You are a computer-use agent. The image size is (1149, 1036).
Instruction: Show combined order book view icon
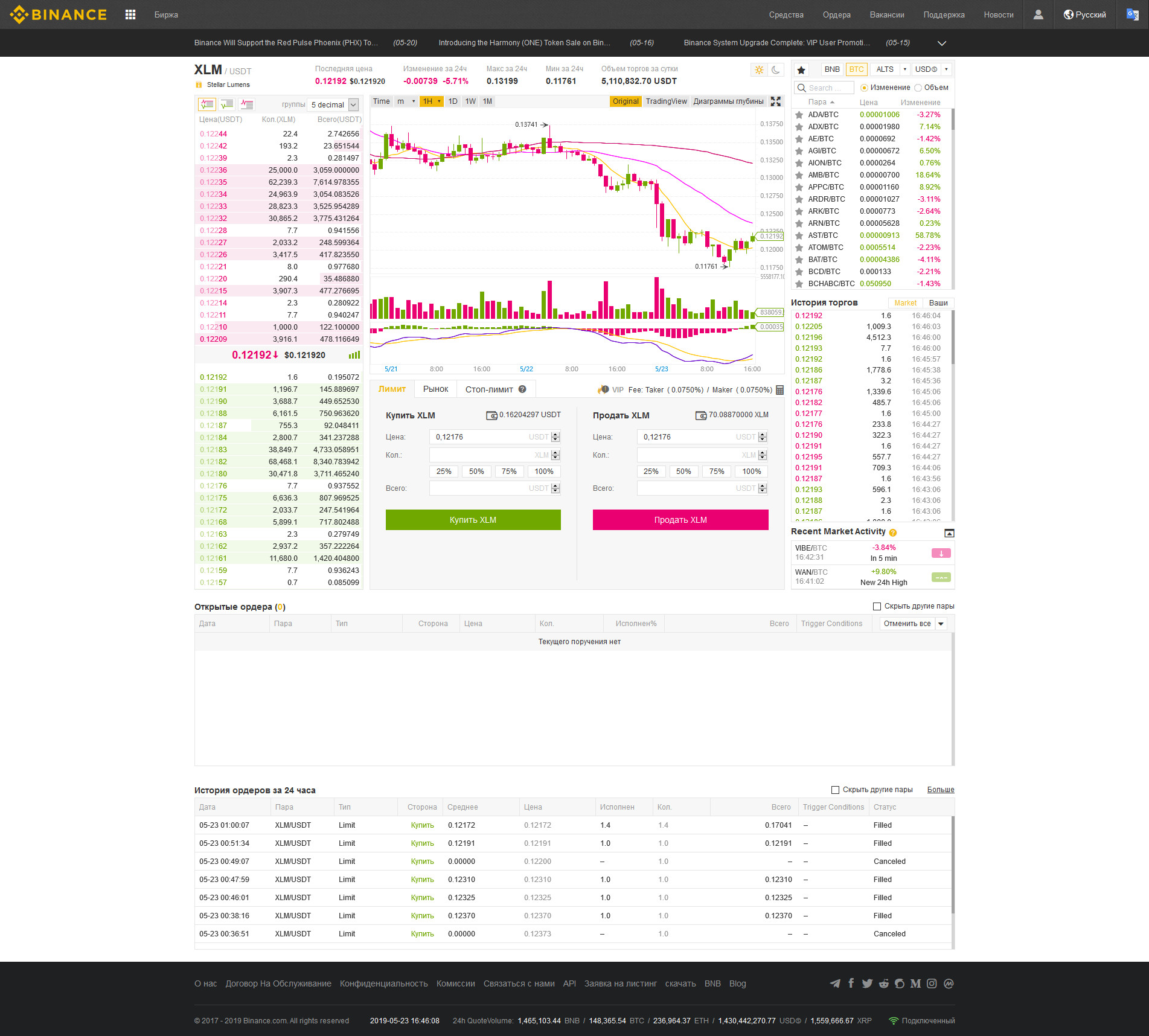(x=207, y=104)
